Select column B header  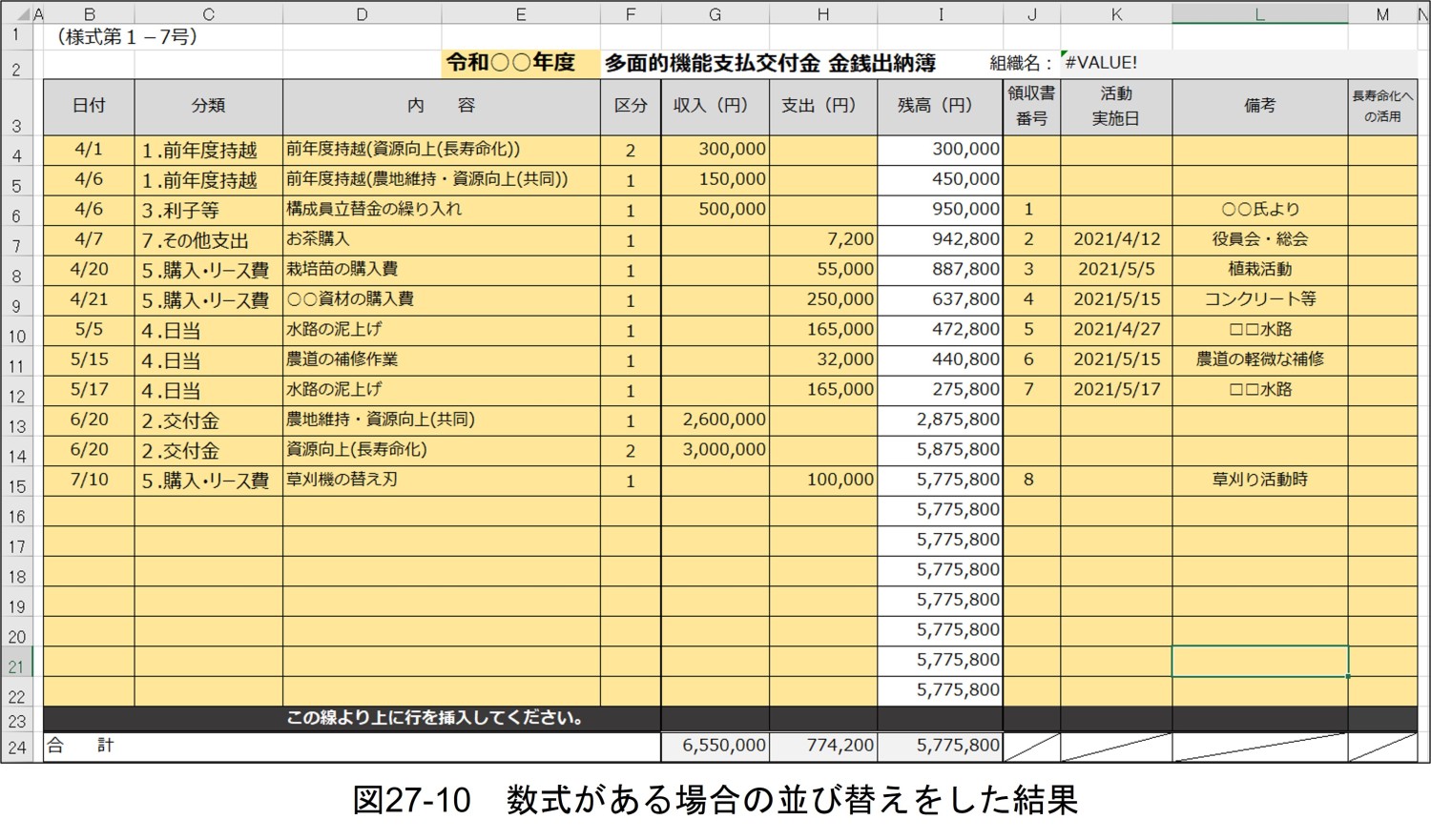coord(89,15)
